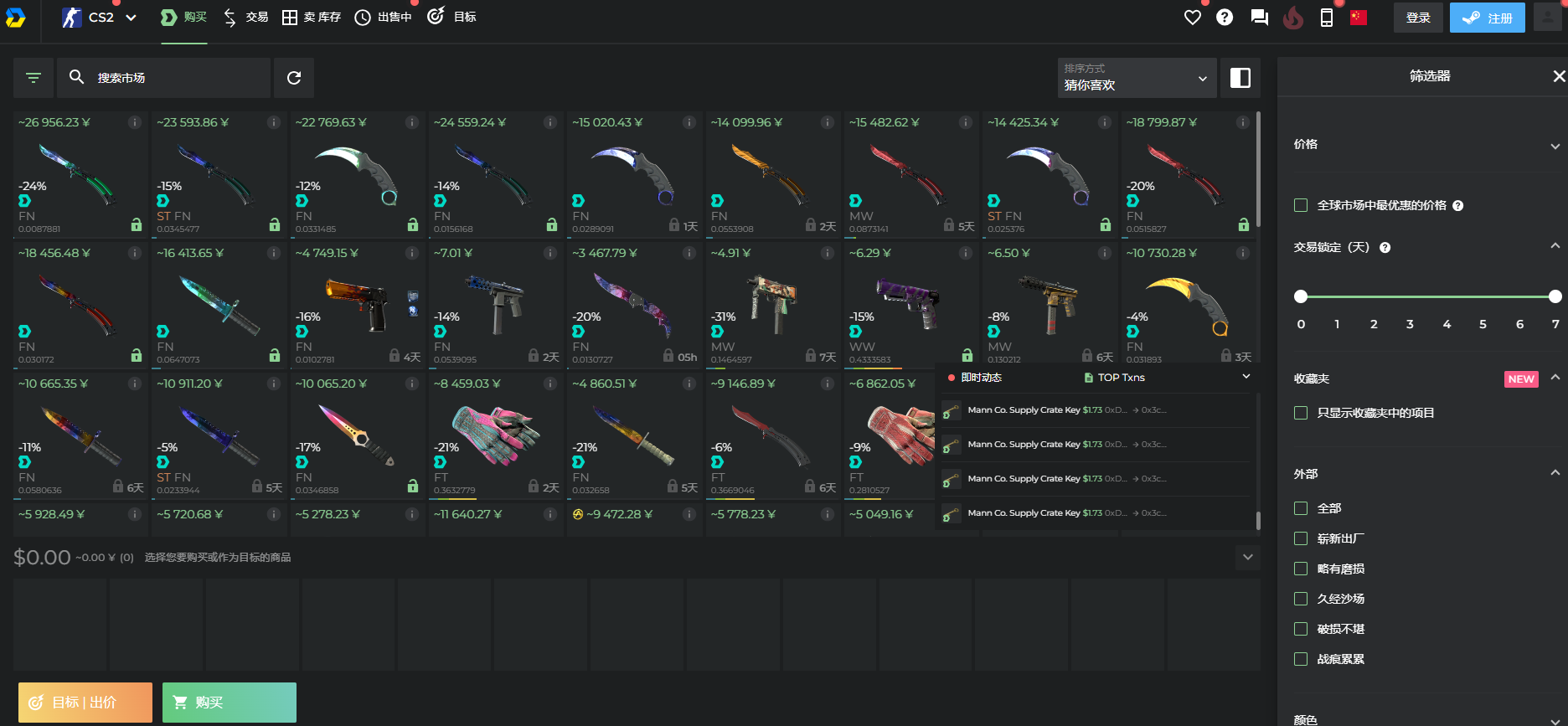Screen dimensions: 1568x726
Task: Go to the 目标 tab
Action: click(451, 18)
